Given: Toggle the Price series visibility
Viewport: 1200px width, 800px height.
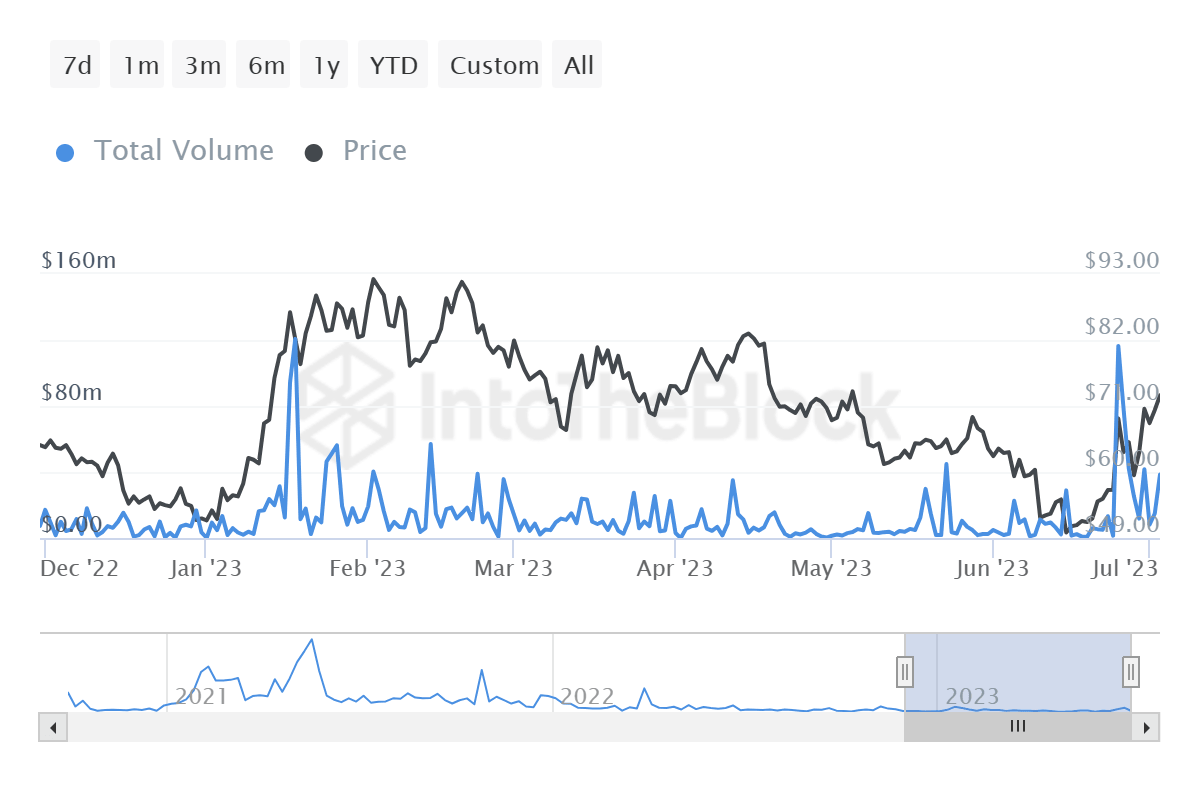Looking at the screenshot, I should (375, 150).
